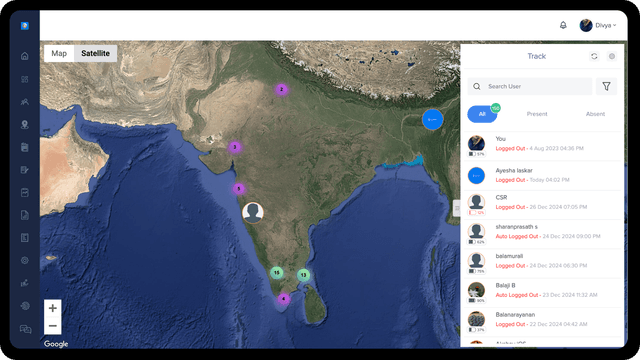Switch map view to Map
Image resolution: width=640 pixels, height=360 pixels.
point(59,53)
